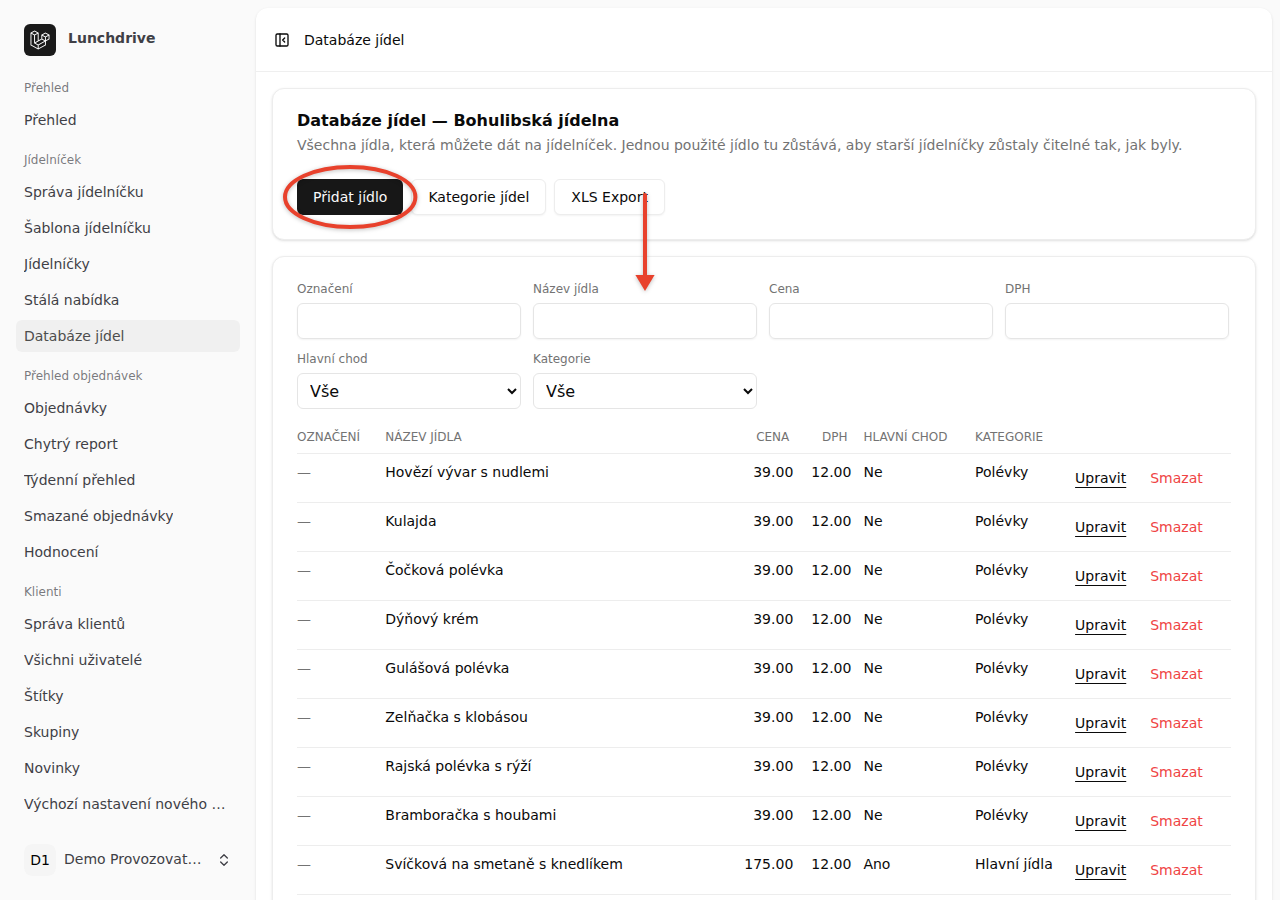Click the Lunchdrive logo icon
The width and height of the screenshot is (1280, 900).
coord(40,40)
